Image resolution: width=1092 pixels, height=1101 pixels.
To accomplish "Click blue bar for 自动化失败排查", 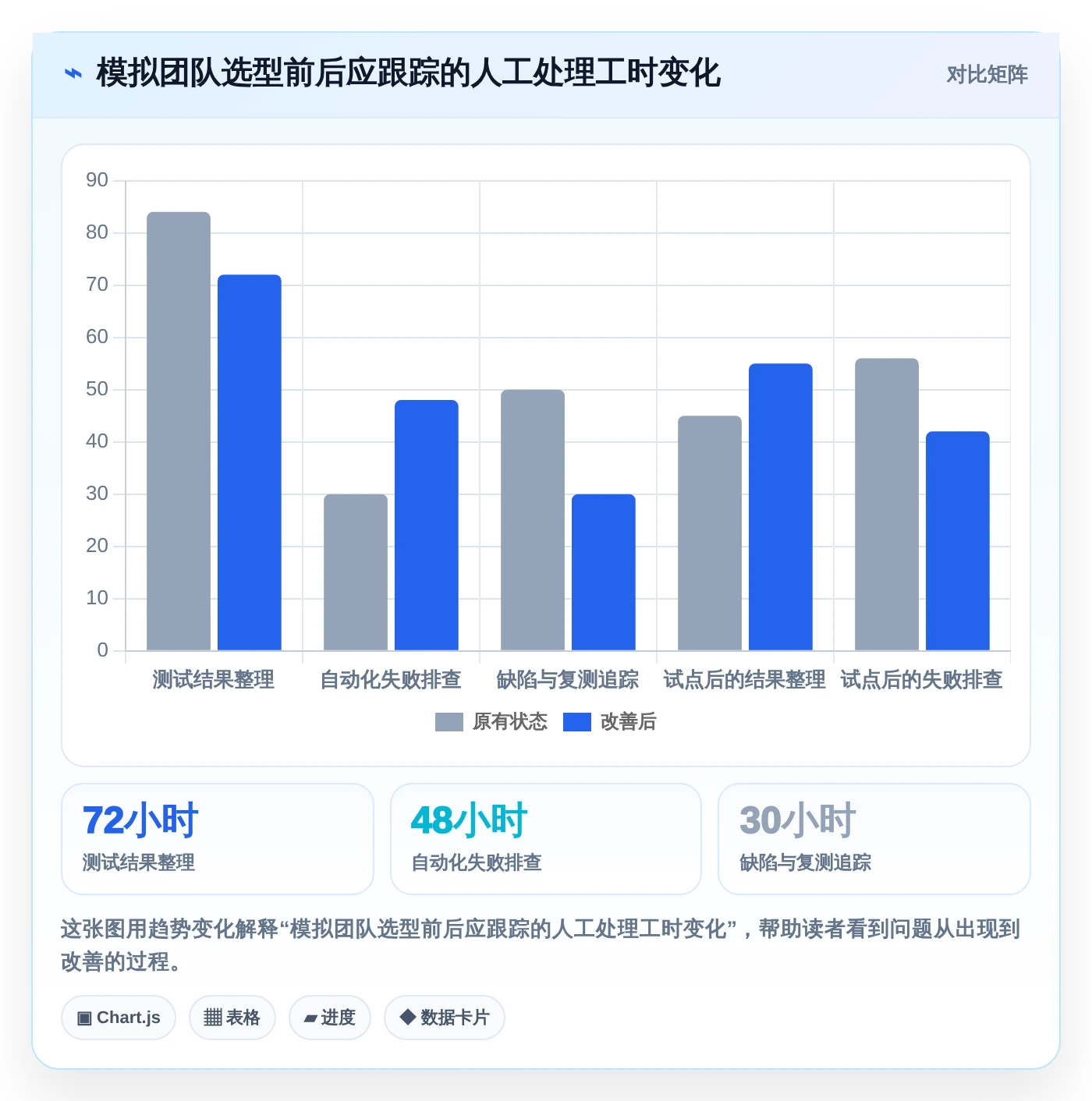I will pos(427,525).
